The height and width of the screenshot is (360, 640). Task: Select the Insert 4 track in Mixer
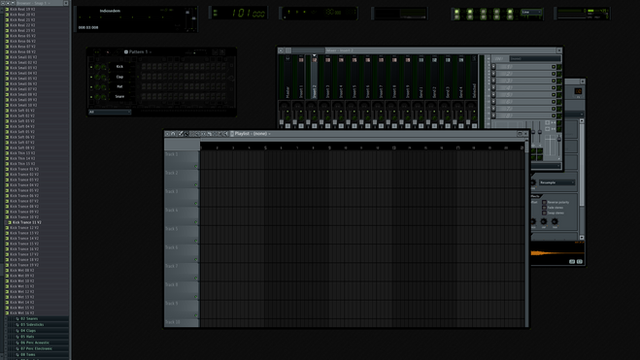(341, 78)
